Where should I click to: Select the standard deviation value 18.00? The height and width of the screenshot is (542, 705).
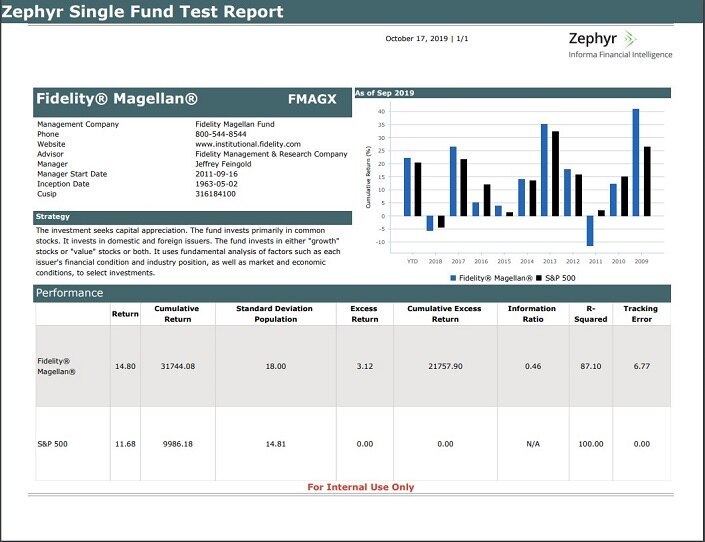pyautogui.click(x=276, y=366)
